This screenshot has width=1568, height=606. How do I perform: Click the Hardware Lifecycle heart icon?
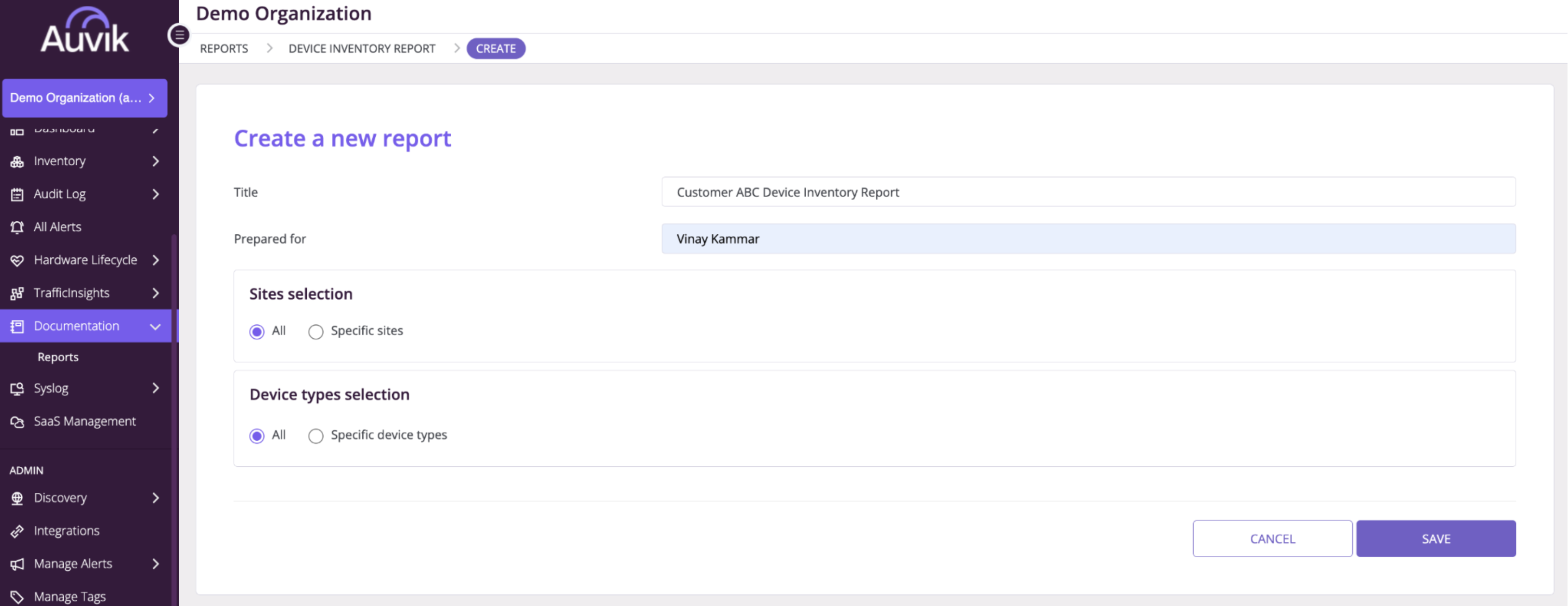click(17, 260)
